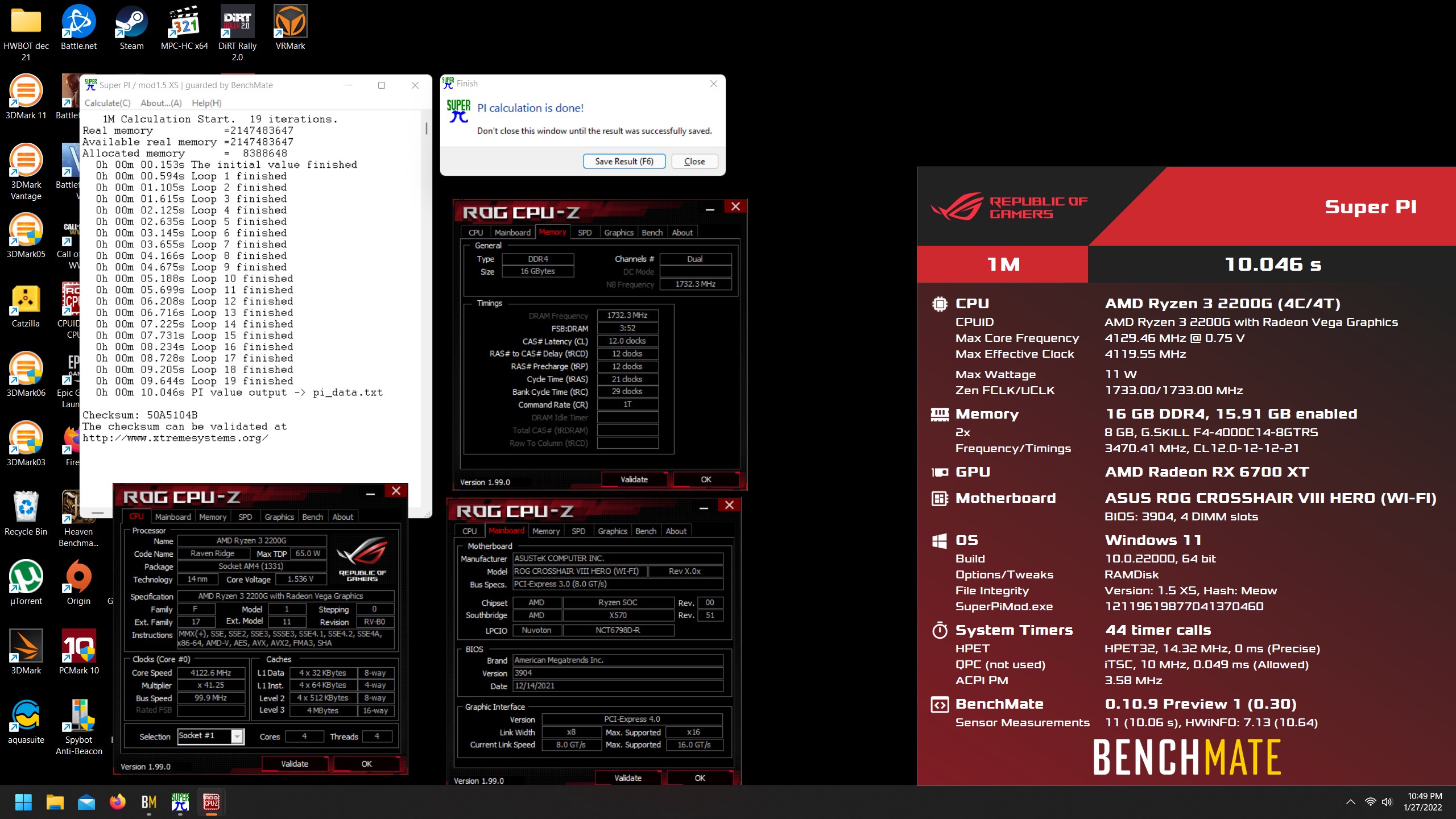Click Max Core Frequency 4129.46 MHz value
This screenshot has width=1456, height=819.
(1174, 338)
